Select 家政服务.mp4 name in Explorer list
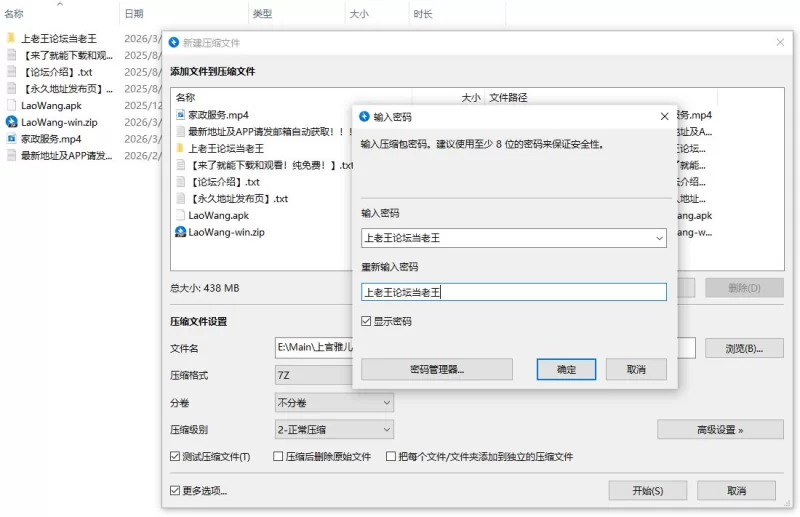 coord(51,139)
